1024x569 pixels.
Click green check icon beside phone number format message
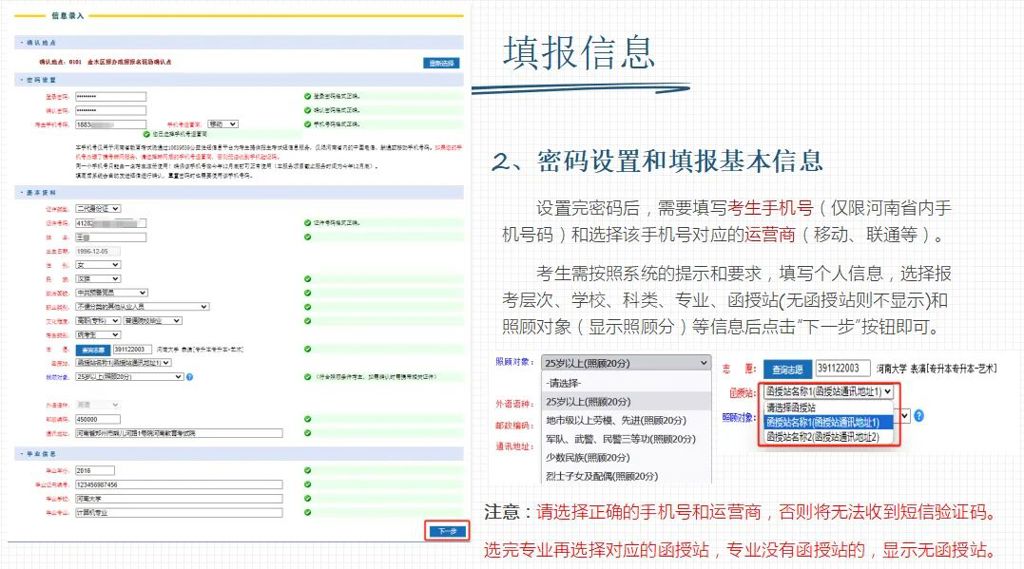[x=308, y=124]
